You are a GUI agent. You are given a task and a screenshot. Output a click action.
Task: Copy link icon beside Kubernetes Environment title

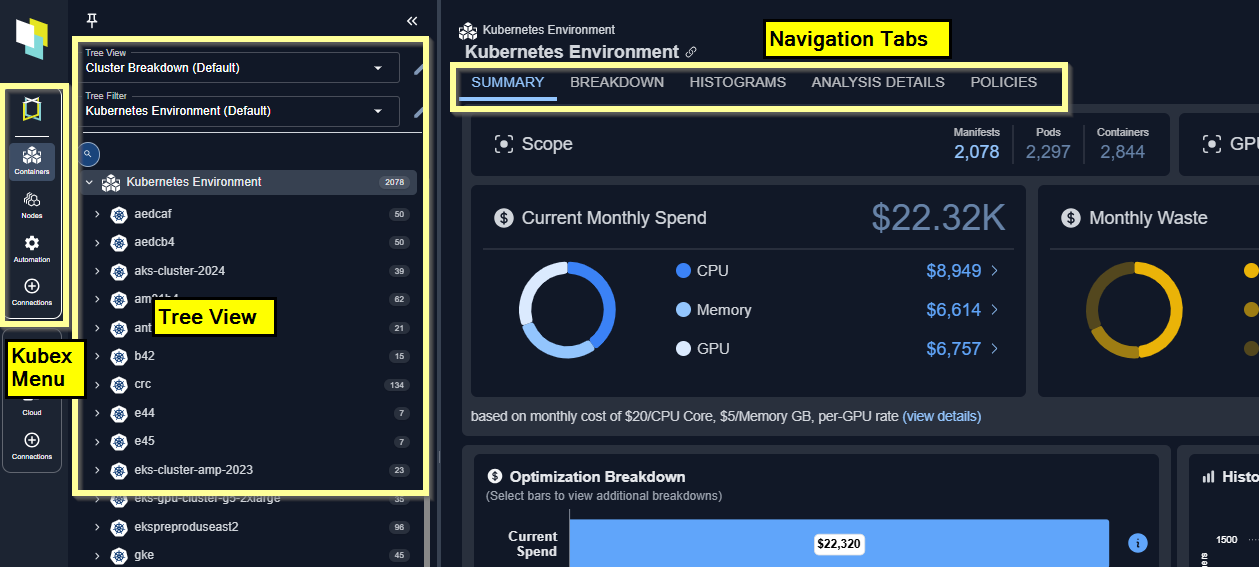pyautogui.click(x=691, y=52)
